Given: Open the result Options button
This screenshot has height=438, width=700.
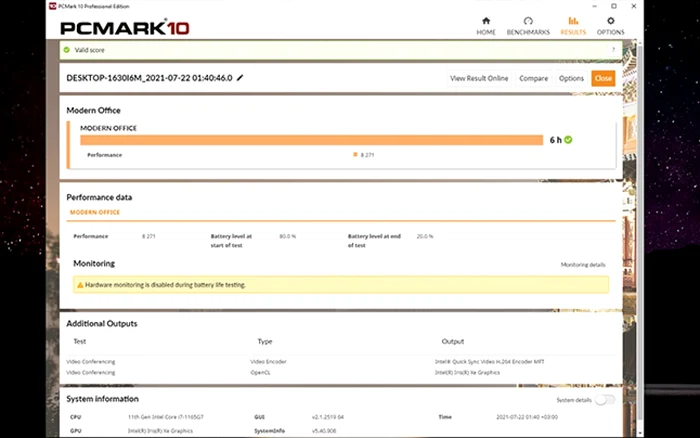Looking at the screenshot, I should [x=571, y=78].
